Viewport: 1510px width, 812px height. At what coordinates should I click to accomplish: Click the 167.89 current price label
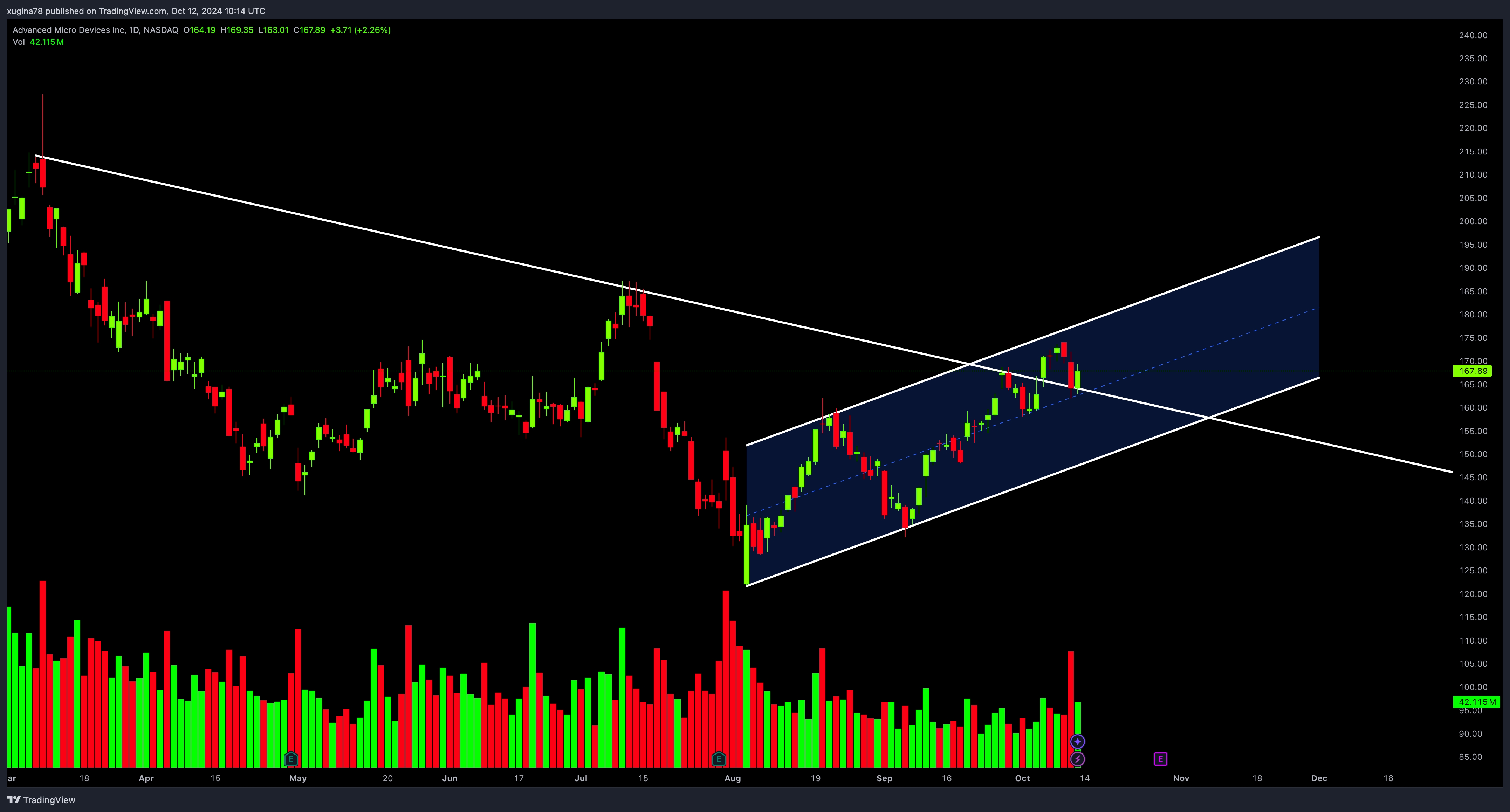coord(1473,371)
